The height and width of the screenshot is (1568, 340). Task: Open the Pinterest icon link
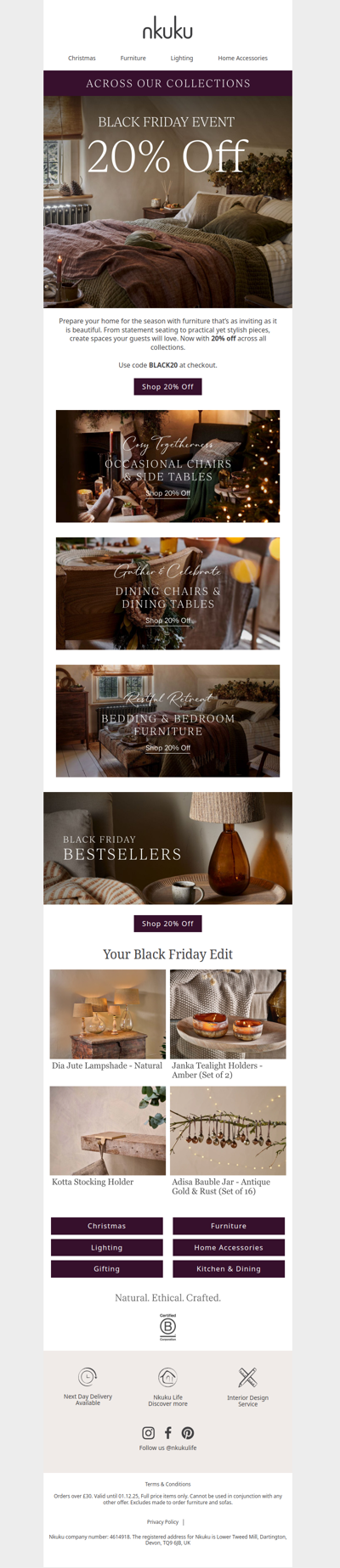click(188, 1432)
